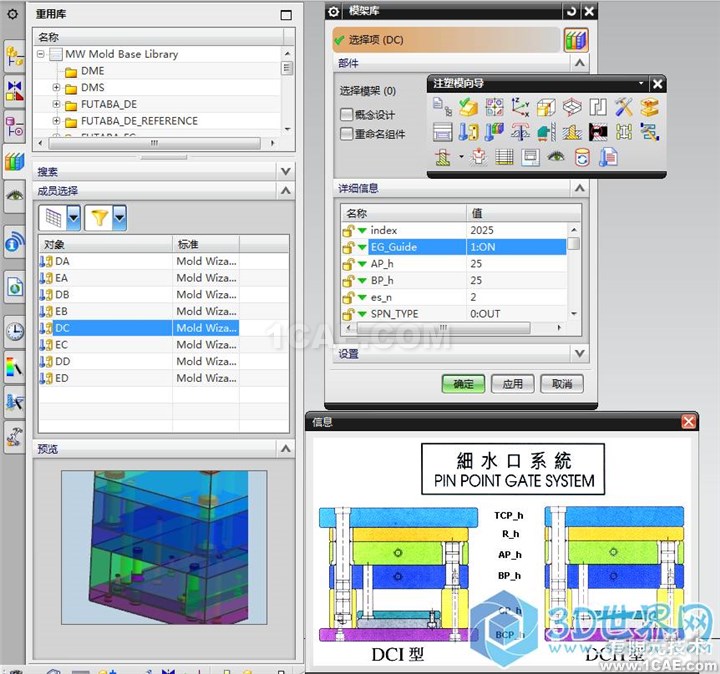The height and width of the screenshot is (674, 720).
Task: Open Constraint Navigator tab in resource bar
Action: [14, 91]
